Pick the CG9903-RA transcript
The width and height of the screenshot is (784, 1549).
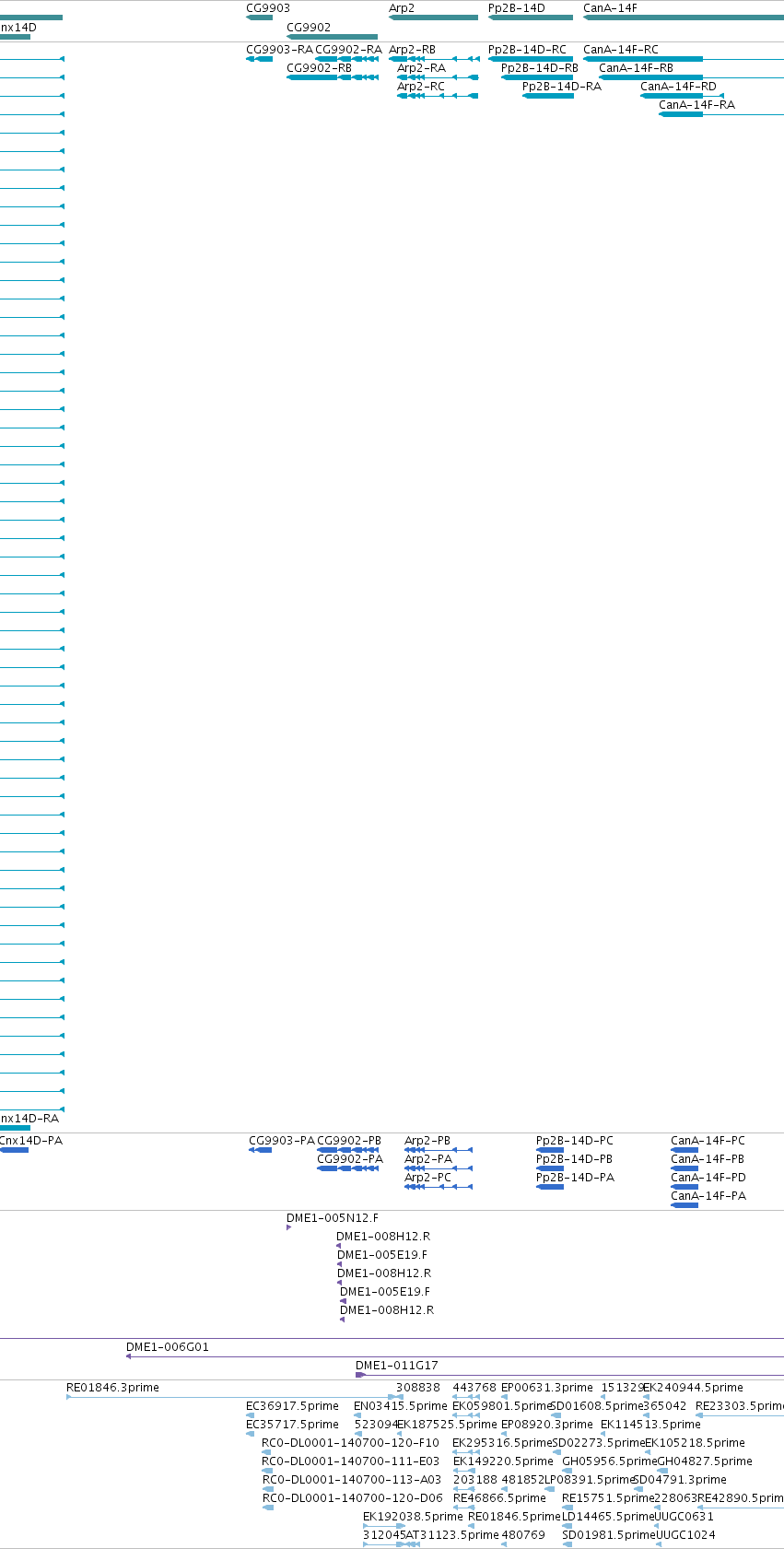(260, 59)
